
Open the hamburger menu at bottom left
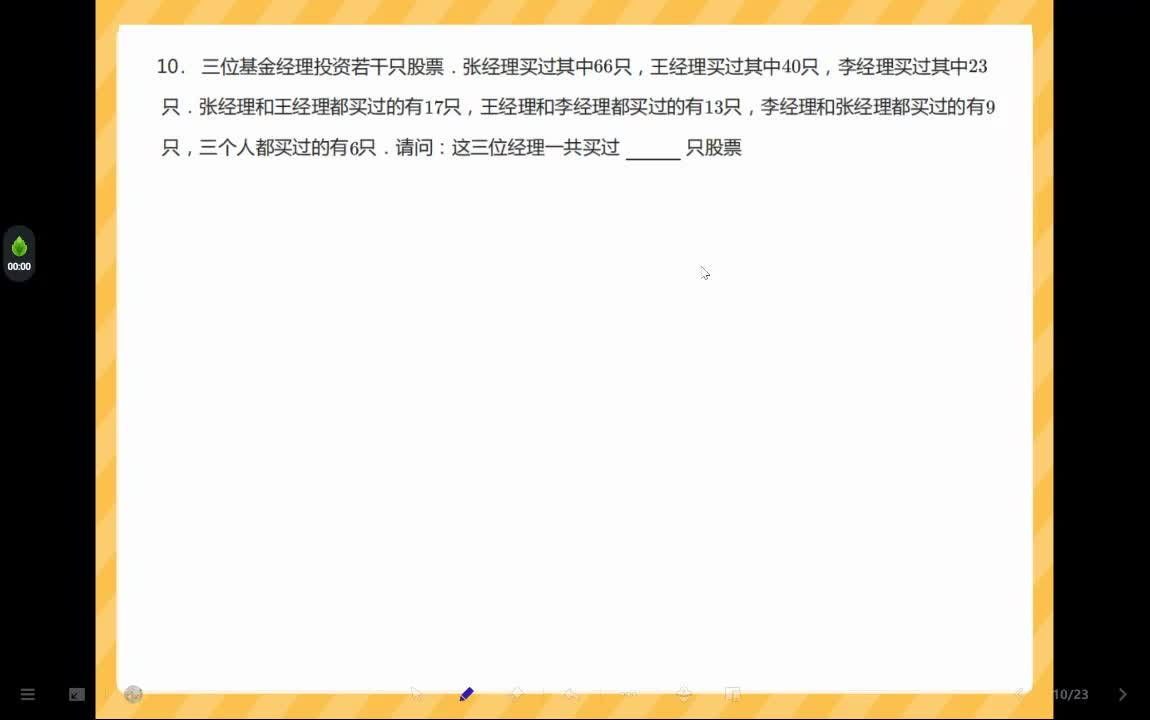point(28,694)
